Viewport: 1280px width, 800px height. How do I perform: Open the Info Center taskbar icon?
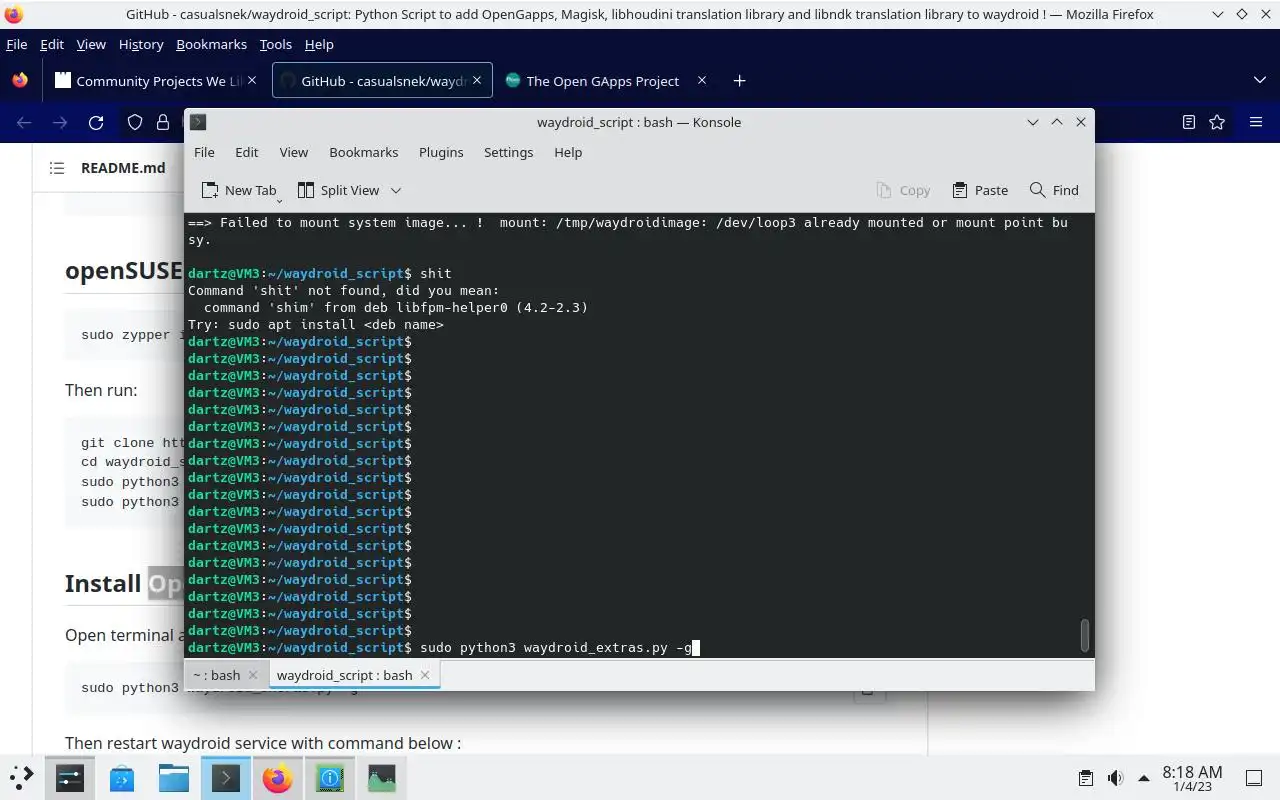tap(330, 777)
